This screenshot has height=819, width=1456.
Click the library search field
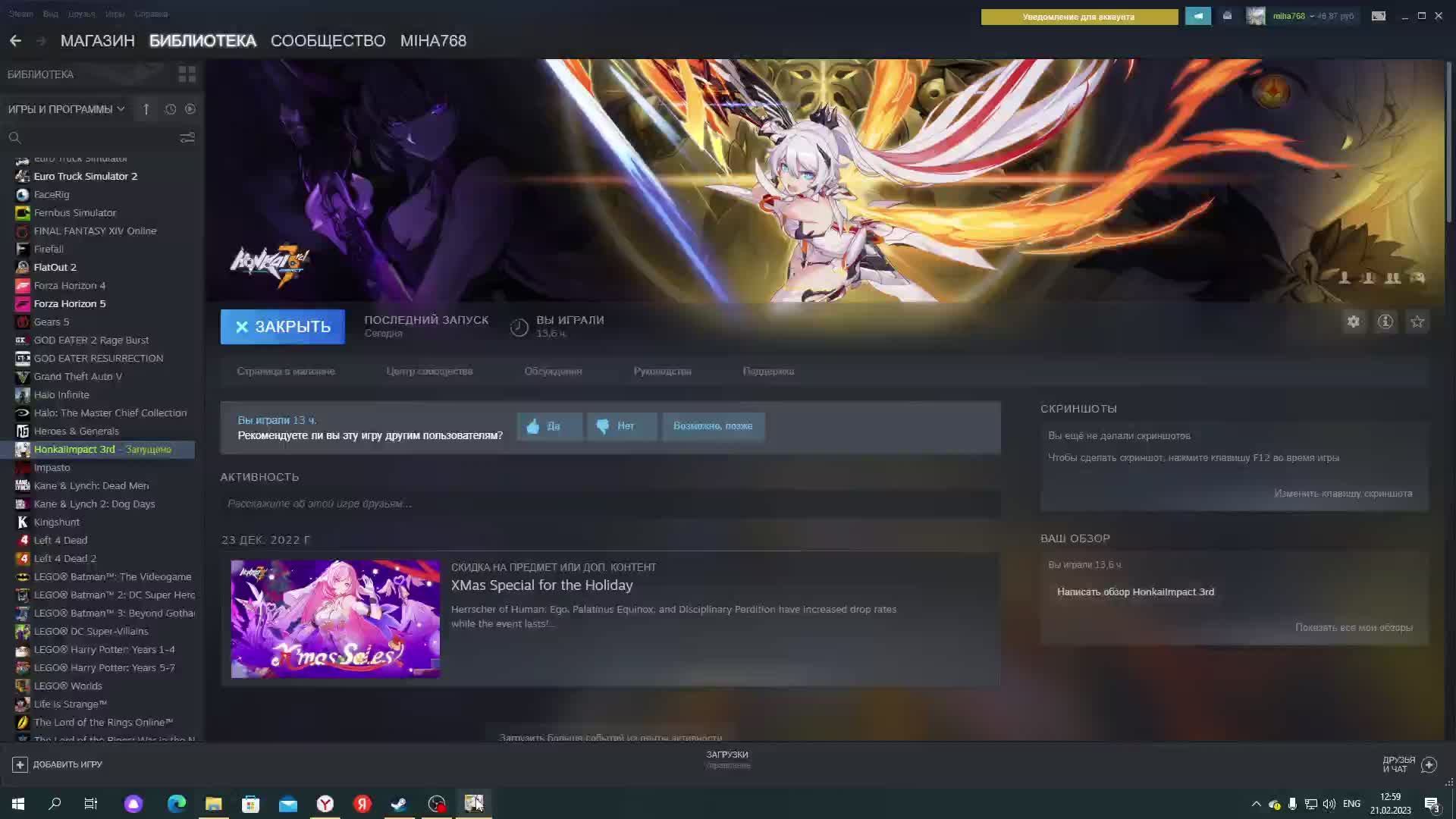point(91,137)
